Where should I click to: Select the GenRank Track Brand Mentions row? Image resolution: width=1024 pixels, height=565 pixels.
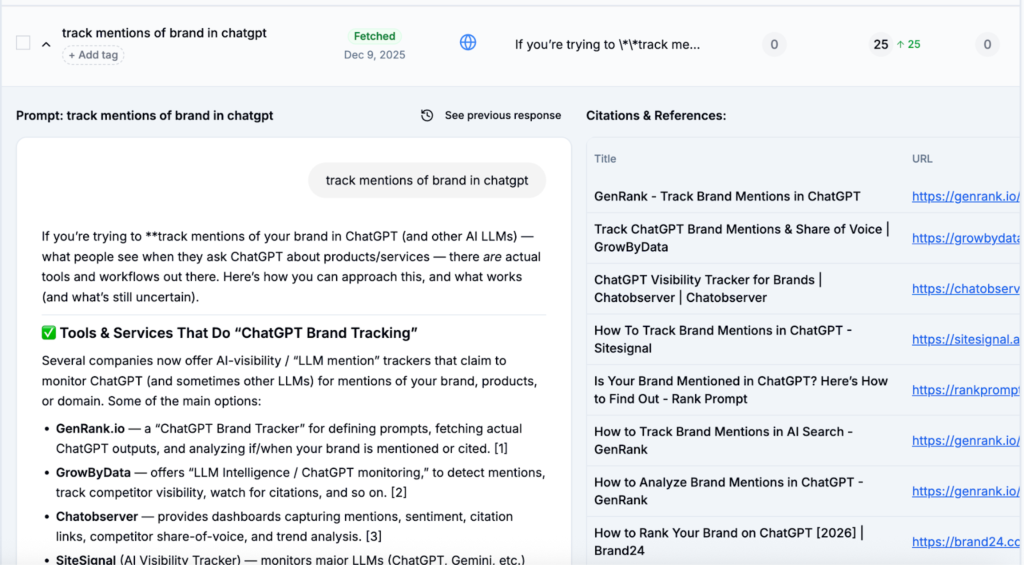(727, 197)
